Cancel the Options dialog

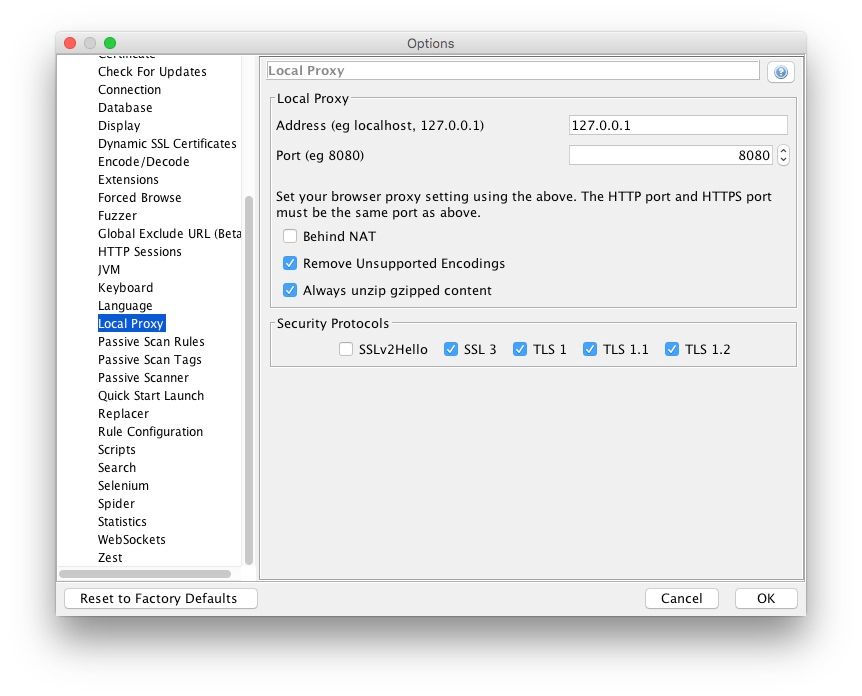pos(682,598)
